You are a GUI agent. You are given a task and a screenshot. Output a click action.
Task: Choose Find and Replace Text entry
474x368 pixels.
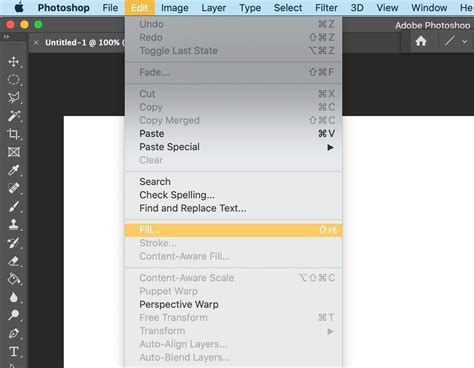point(233,208)
